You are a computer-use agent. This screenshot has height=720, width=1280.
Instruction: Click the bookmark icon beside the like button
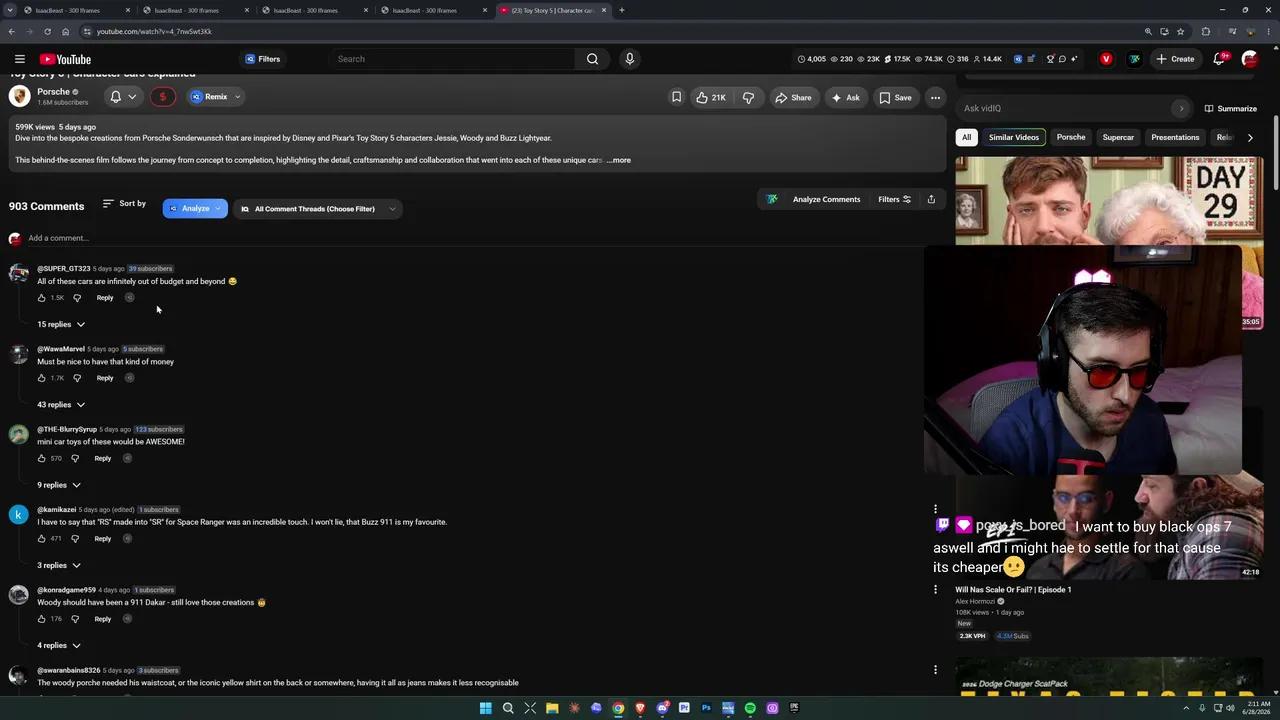[x=676, y=97]
